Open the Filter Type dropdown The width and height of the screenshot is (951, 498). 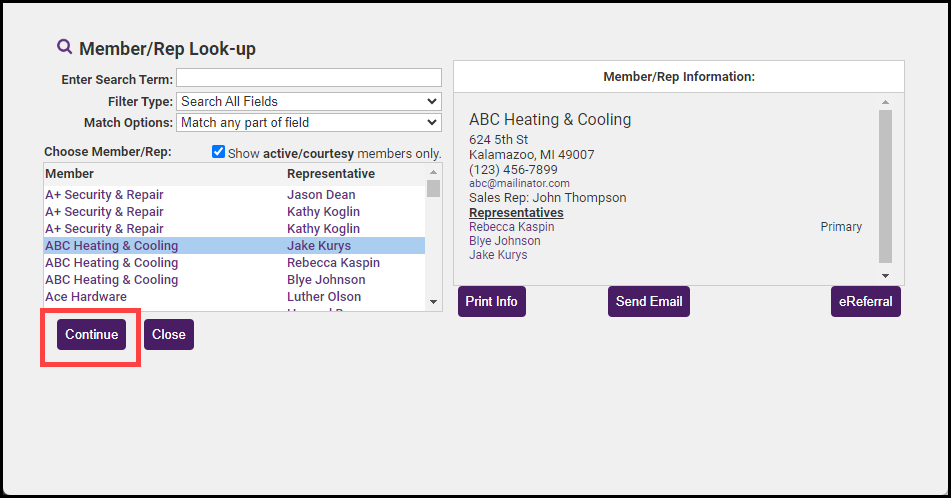click(308, 101)
